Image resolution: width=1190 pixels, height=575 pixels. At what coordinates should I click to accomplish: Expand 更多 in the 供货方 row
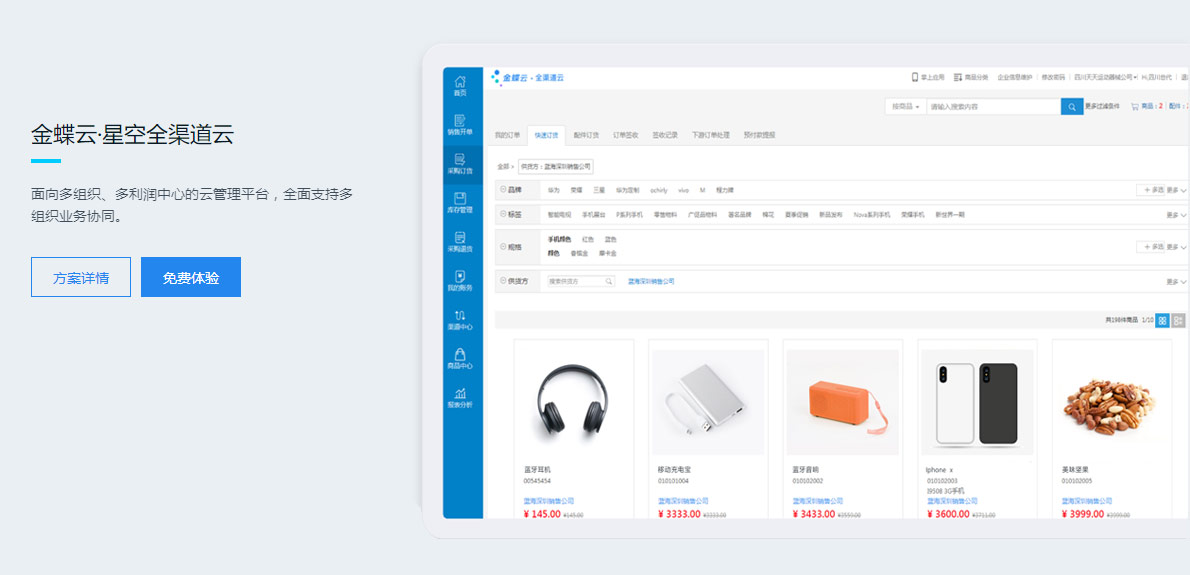point(1176,281)
